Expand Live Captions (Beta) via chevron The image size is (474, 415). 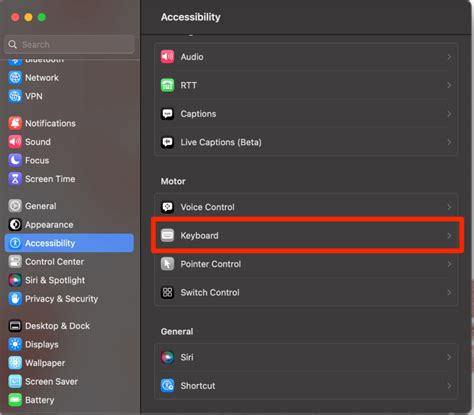(449, 142)
